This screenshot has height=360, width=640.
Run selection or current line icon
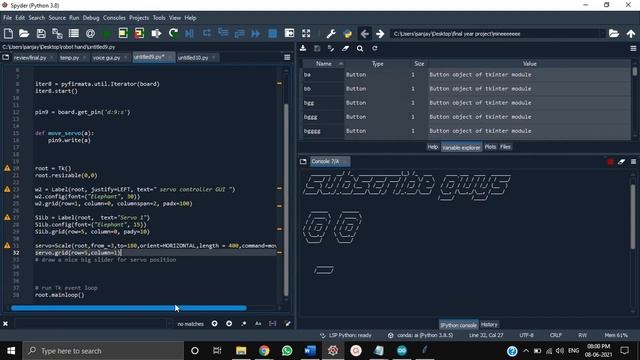[x=156, y=33]
